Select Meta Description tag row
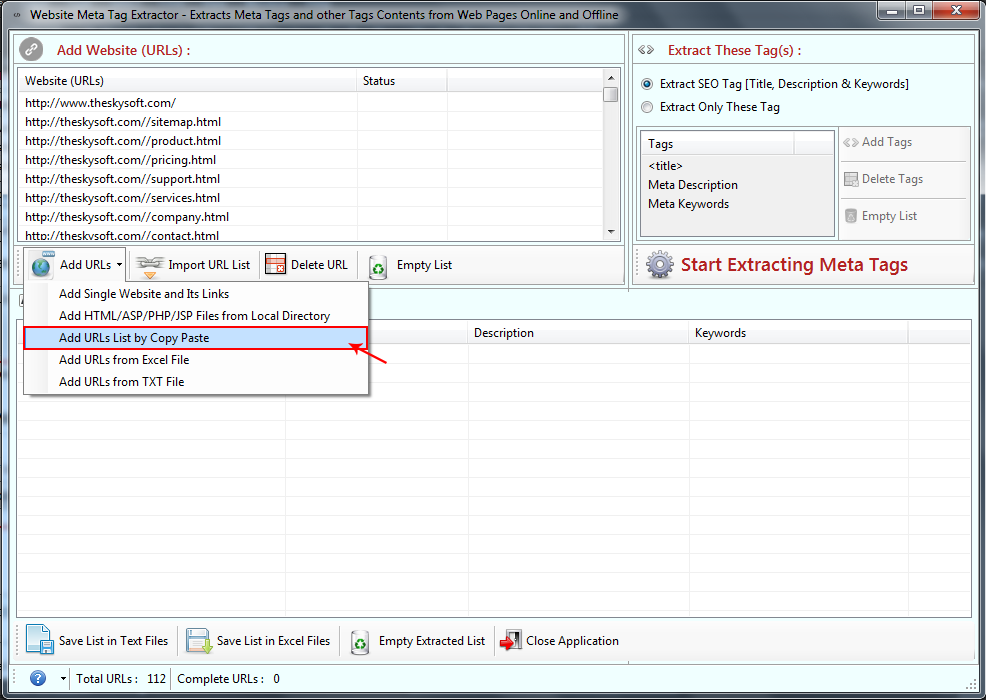 pos(736,185)
